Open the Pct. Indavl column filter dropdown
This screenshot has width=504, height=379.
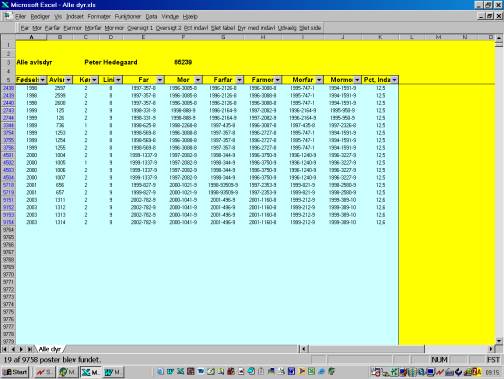pos(395,80)
